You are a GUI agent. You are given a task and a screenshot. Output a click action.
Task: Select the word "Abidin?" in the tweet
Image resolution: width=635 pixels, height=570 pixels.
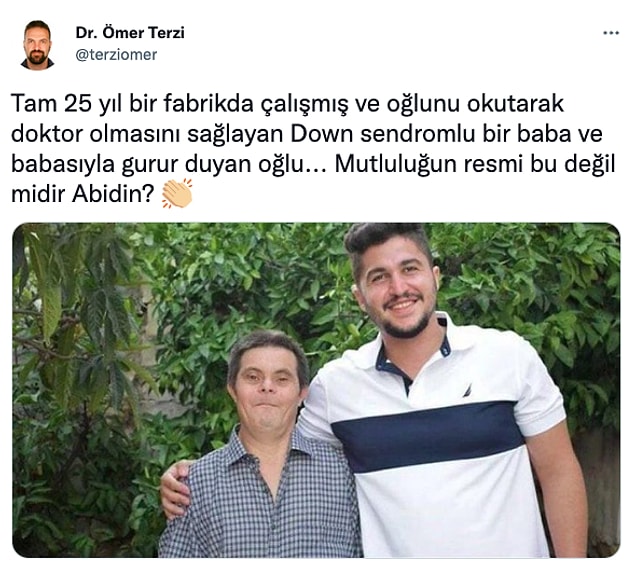(113, 194)
